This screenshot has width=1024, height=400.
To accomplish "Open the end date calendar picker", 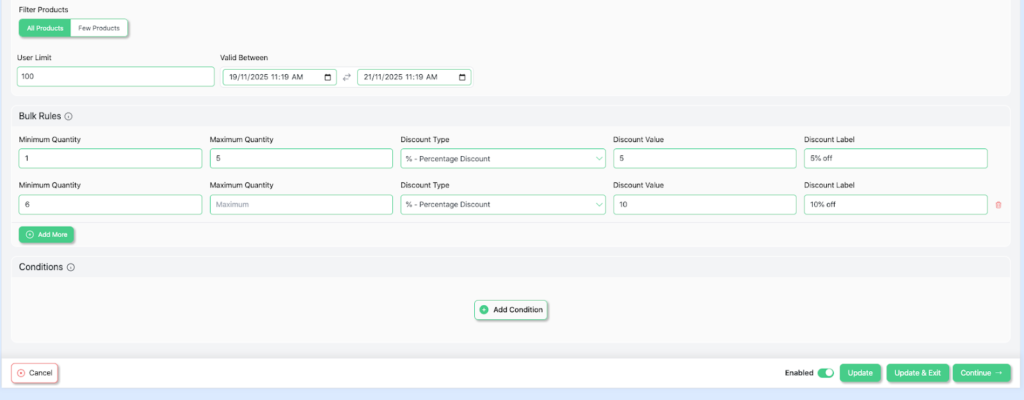I will click(462, 77).
